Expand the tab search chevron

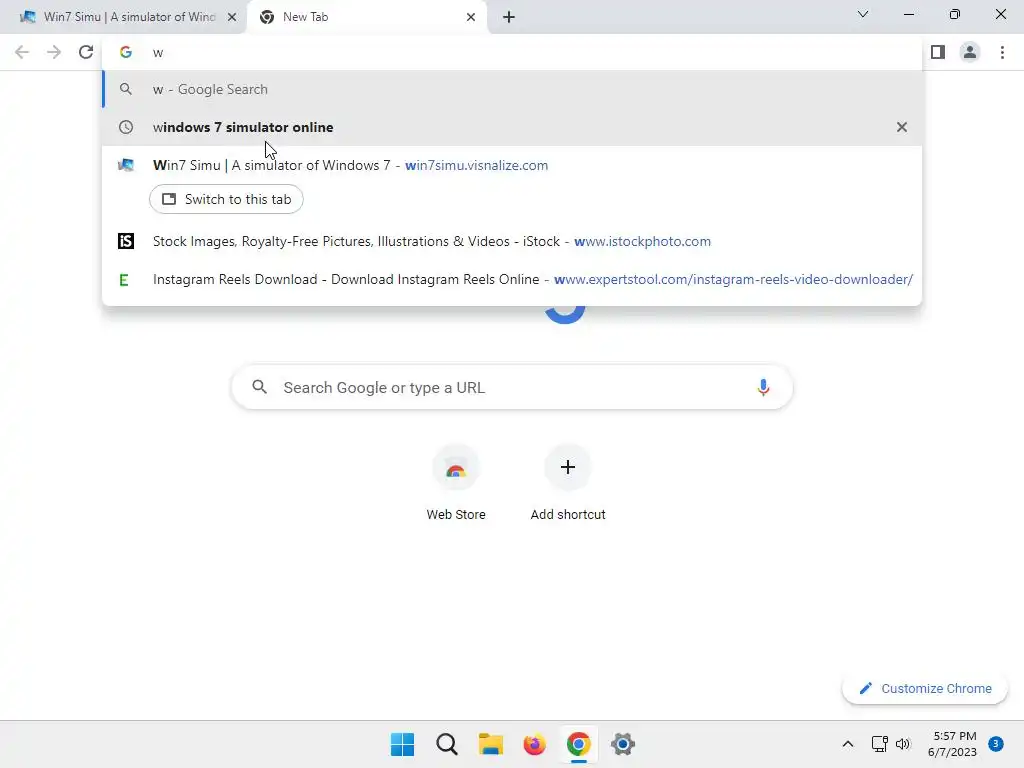point(863,14)
